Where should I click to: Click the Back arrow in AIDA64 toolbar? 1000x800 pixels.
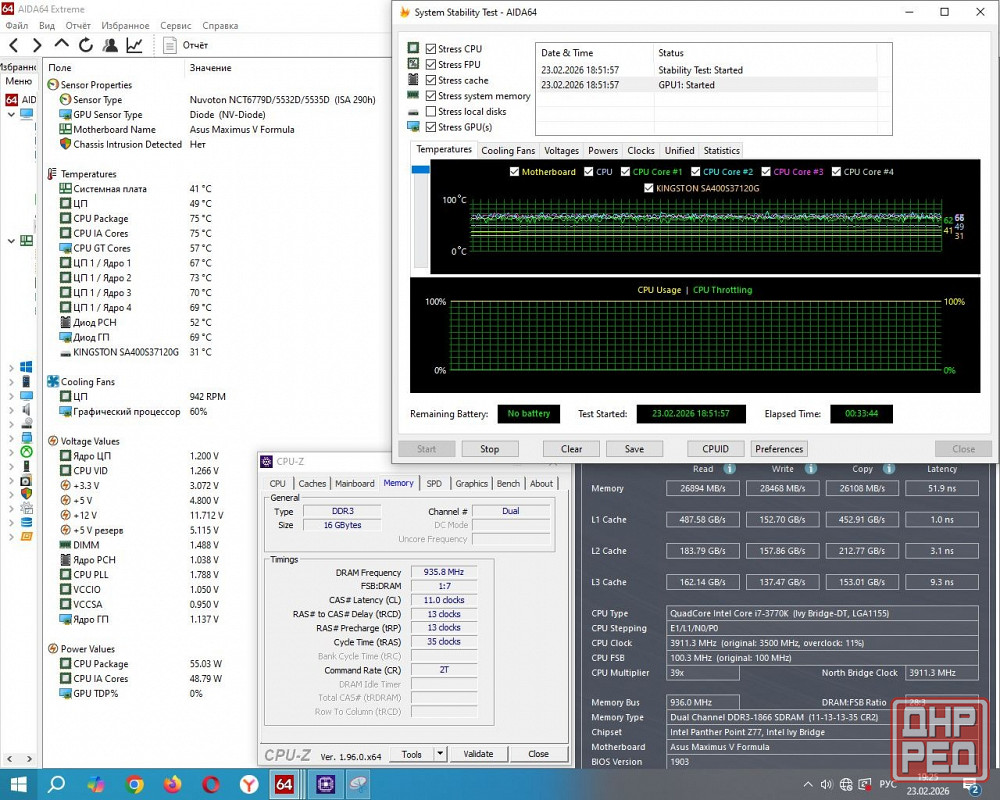coord(14,45)
